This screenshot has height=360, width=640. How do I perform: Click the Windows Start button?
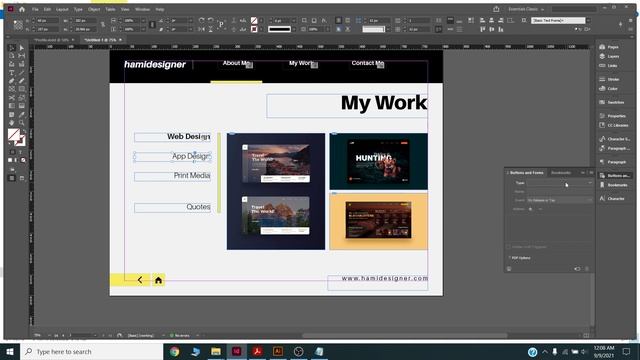click(x=10, y=351)
